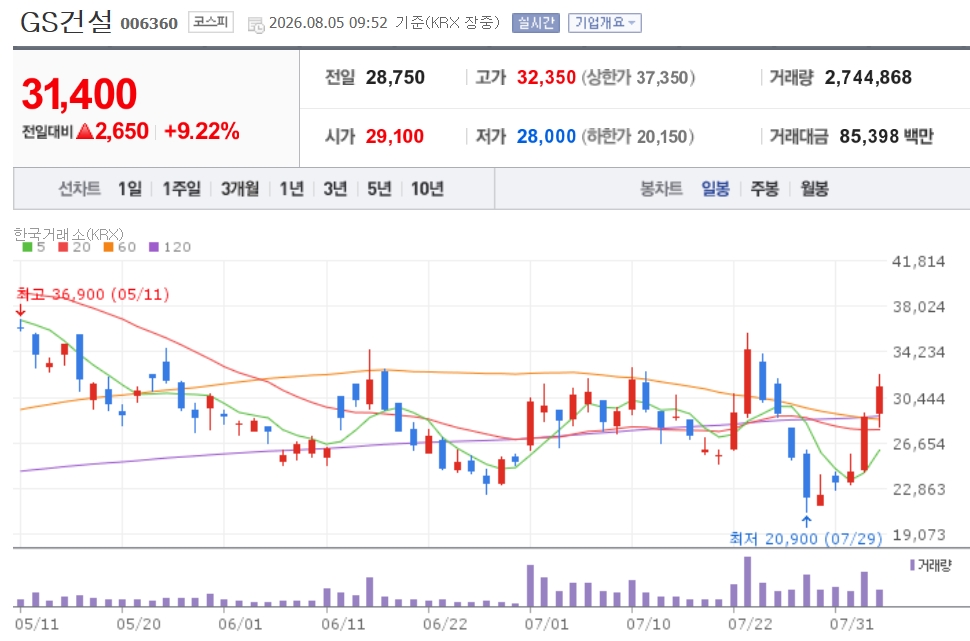The width and height of the screenshot is (970, 641).
Task: Switch to 월봉 monthly candle chart
Action: pos(814,188)
